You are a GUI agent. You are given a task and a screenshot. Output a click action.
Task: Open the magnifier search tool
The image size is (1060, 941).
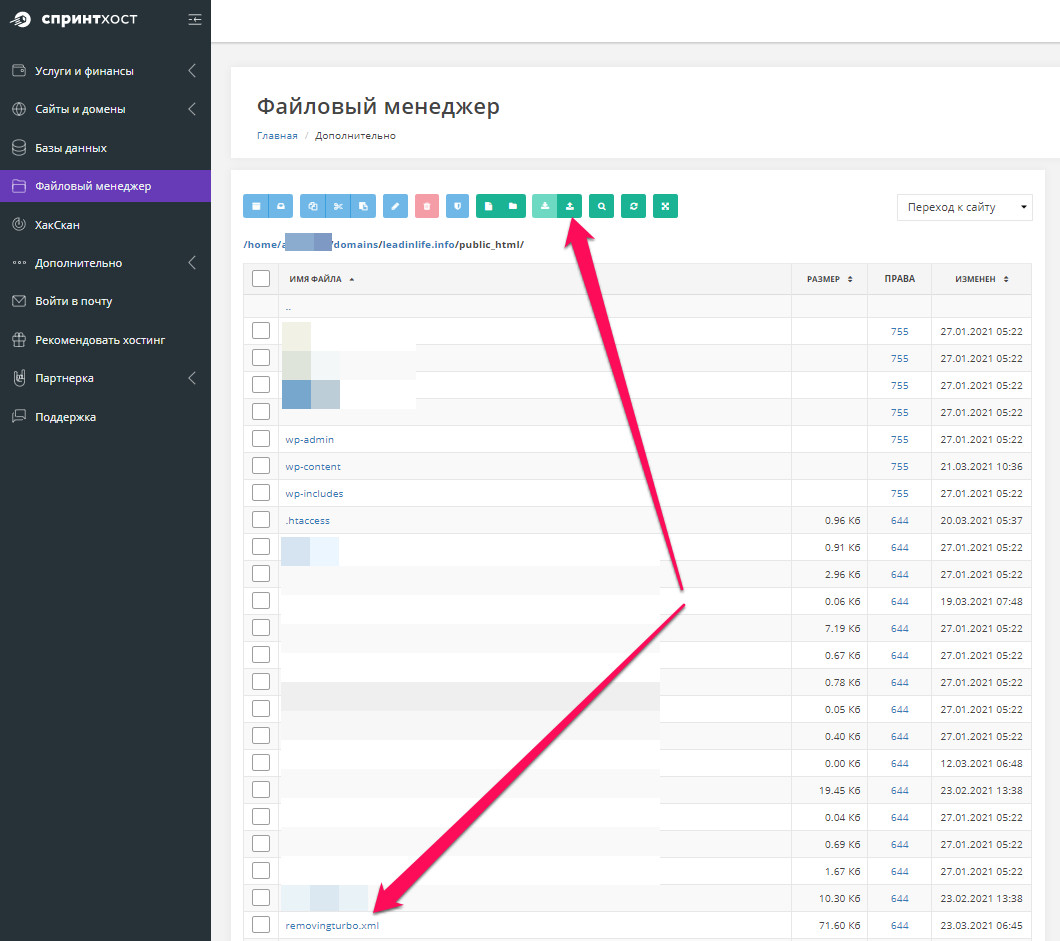coord(601,206)
